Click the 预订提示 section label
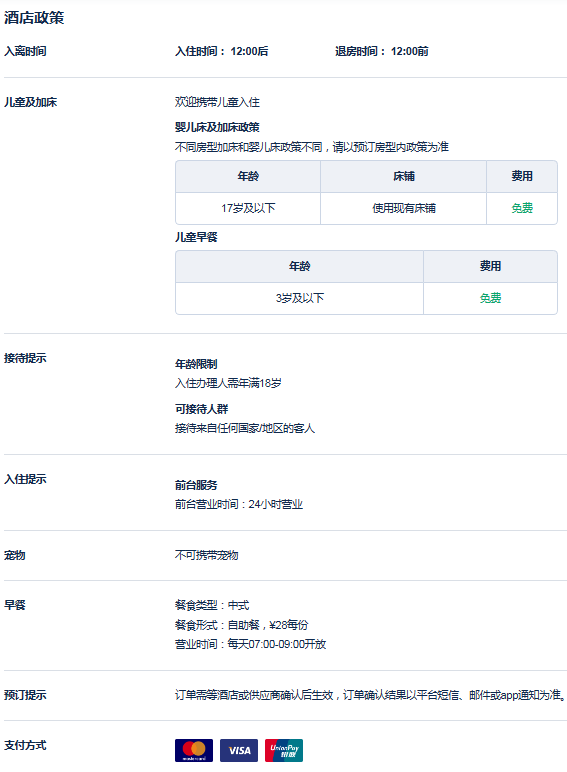This screenshot has width=567, height=772. (25, 695)
